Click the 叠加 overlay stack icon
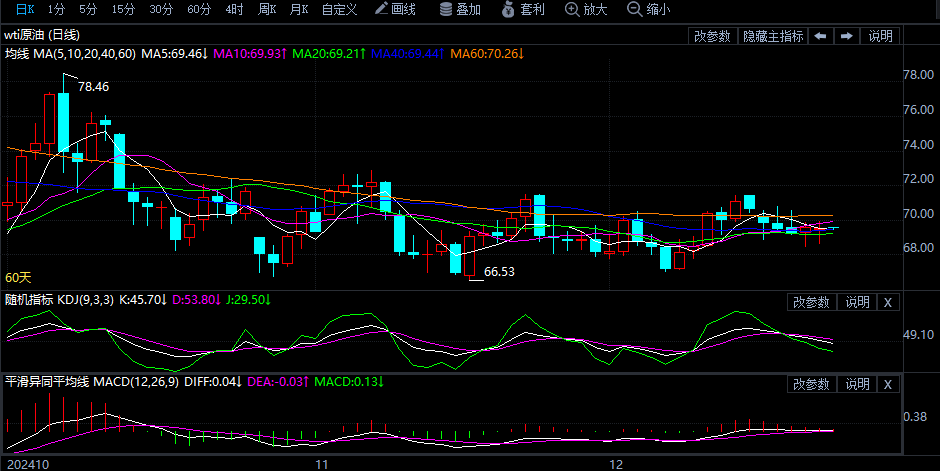 (x=460, y=10)
